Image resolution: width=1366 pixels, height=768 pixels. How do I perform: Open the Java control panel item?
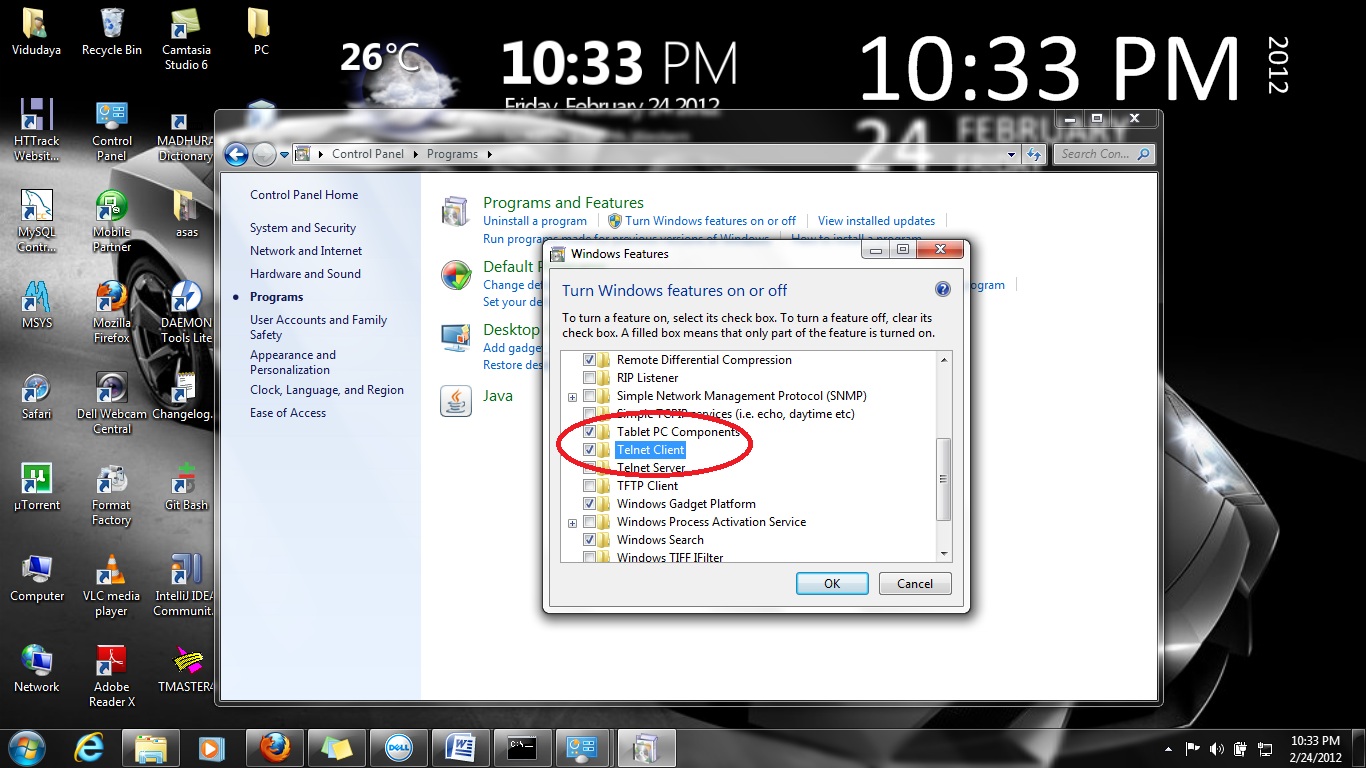pos(498,396)
